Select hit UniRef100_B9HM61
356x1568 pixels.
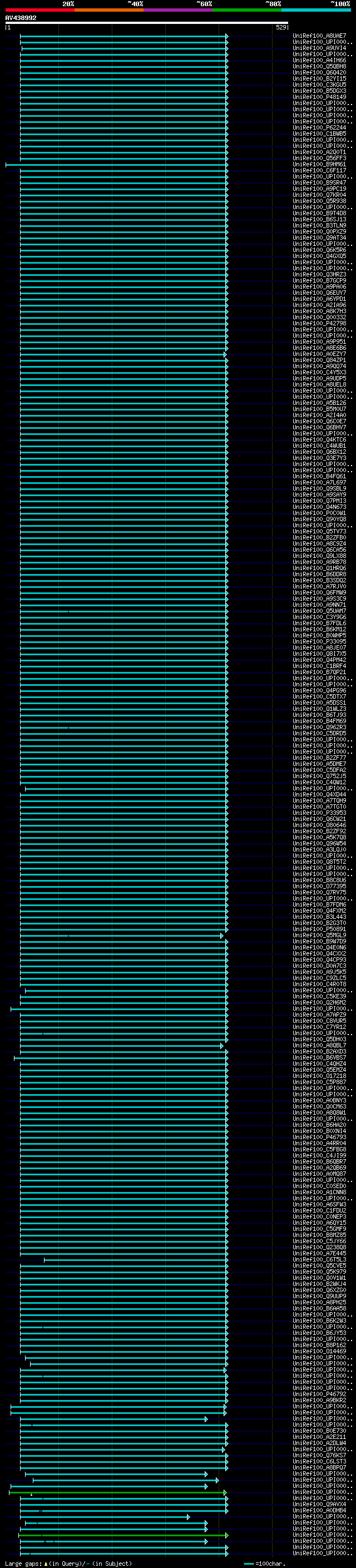(x=319, y=164)
